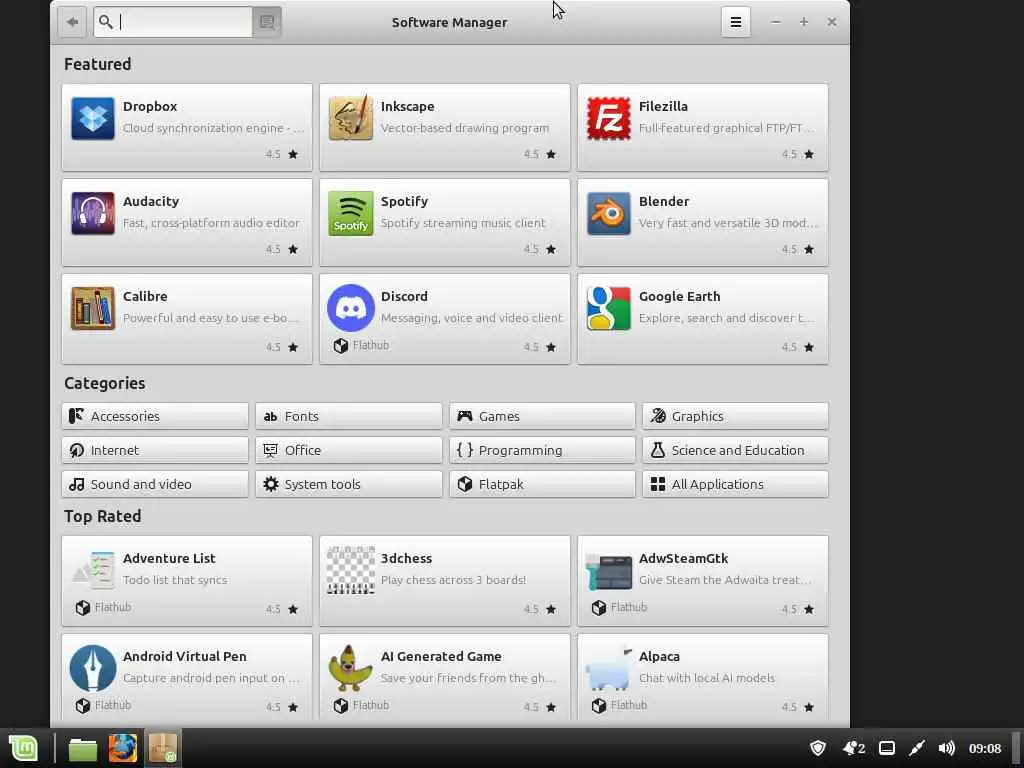Click the Flathub label under AdwSteamGtk
Image resolution: width=1024 pixels, height=768 pixels.
(x=629, y=607)
